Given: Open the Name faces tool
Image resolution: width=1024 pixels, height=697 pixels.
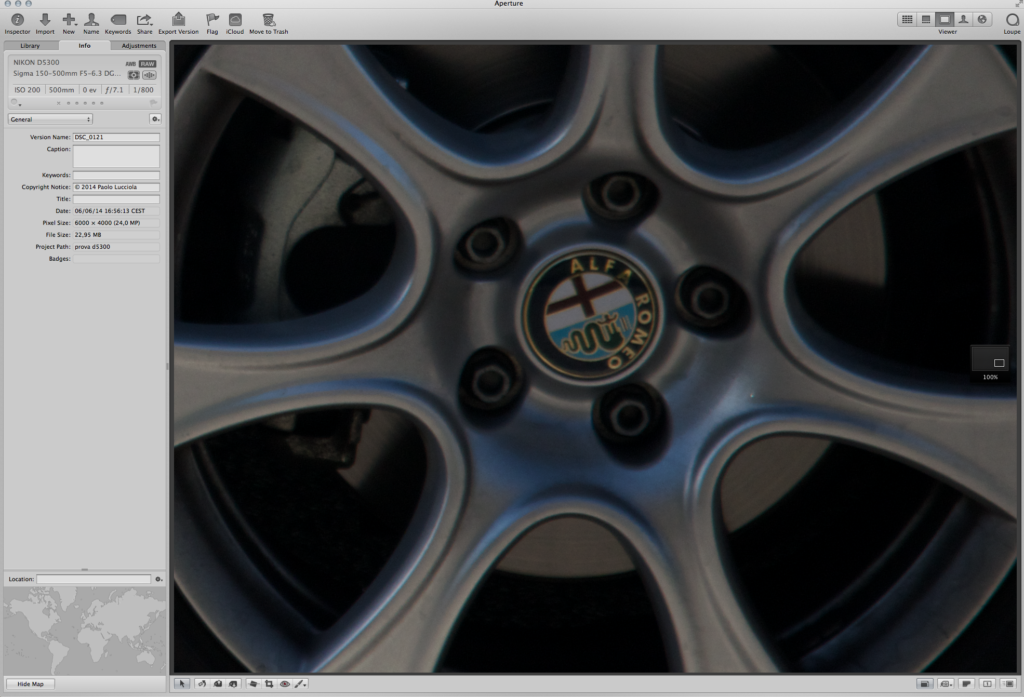Looking at the screenshot, I should click(x=91, y=24).
